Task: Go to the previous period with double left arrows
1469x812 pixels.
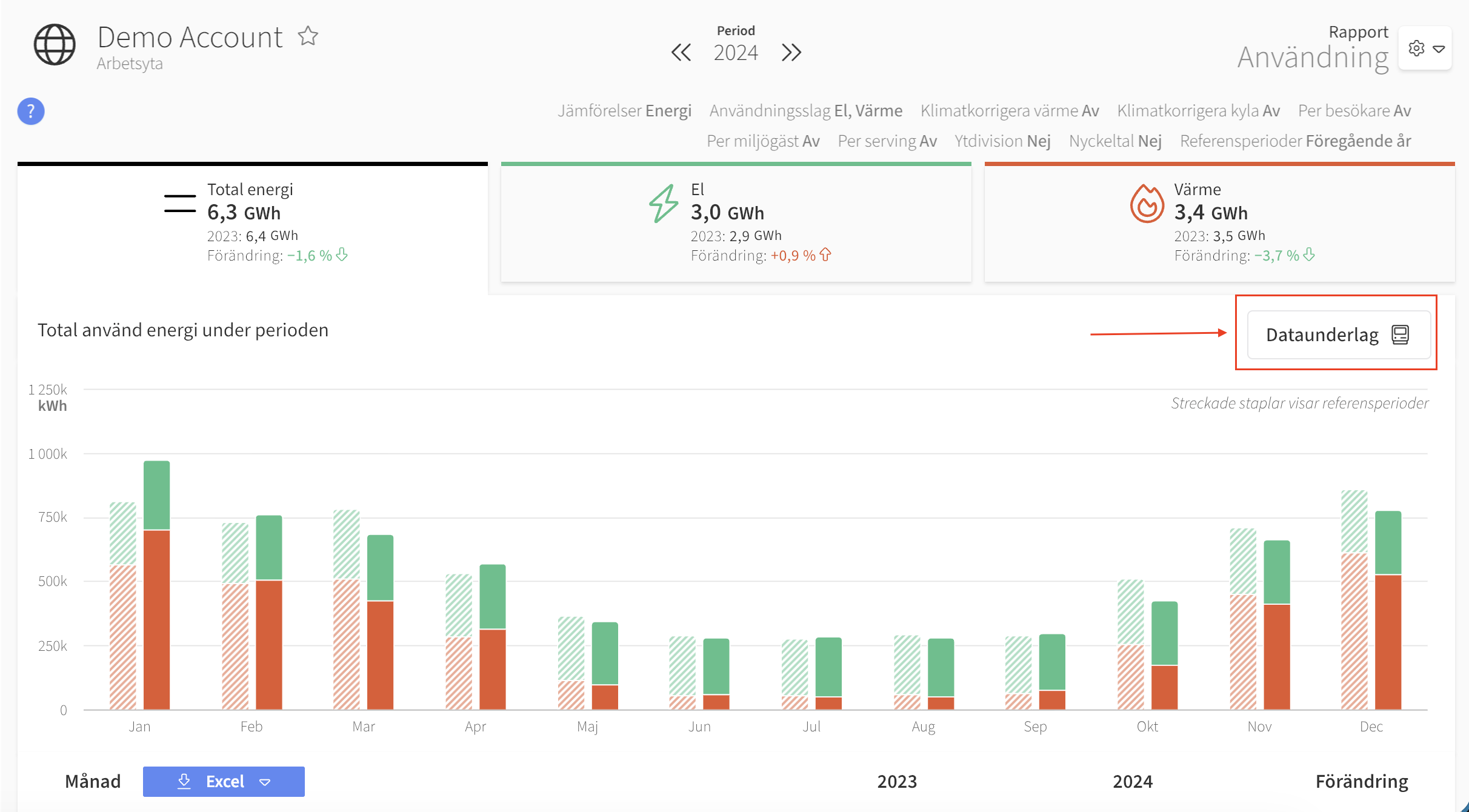Action: [x=681, y=53]
